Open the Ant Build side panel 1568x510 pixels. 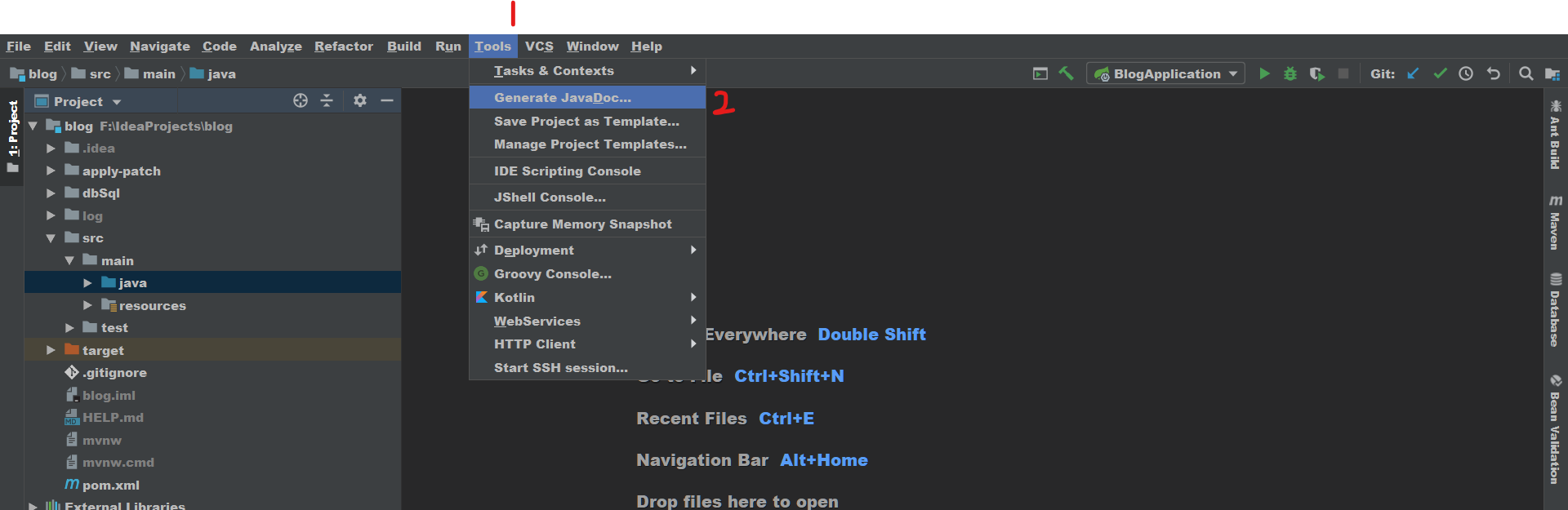pyautogui.click(x=1555, y=135)
